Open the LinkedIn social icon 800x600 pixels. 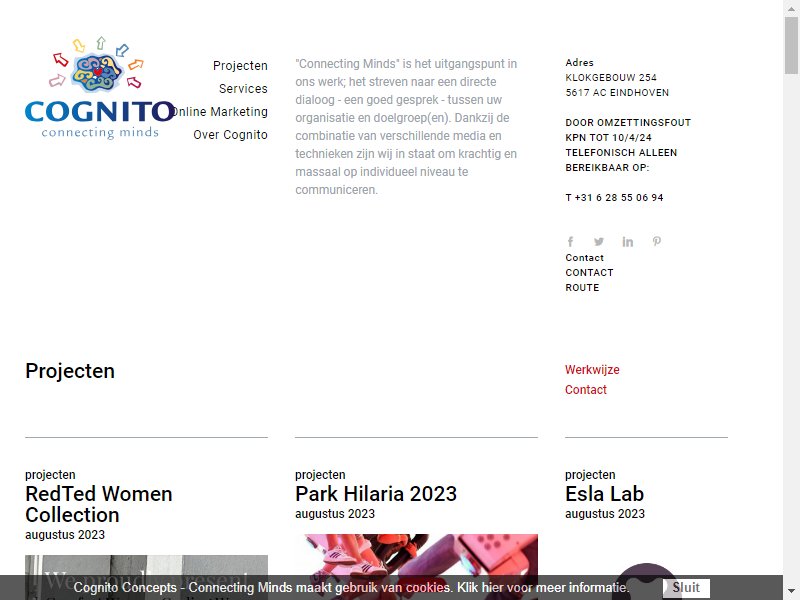pyautogui.click(x=628, y=241)
